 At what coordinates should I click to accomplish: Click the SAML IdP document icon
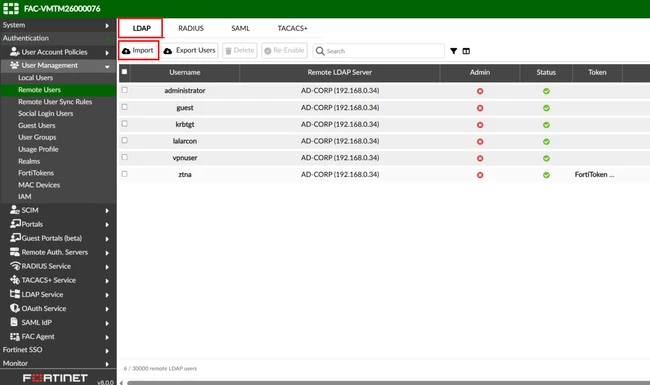click(x=14, y=322)
